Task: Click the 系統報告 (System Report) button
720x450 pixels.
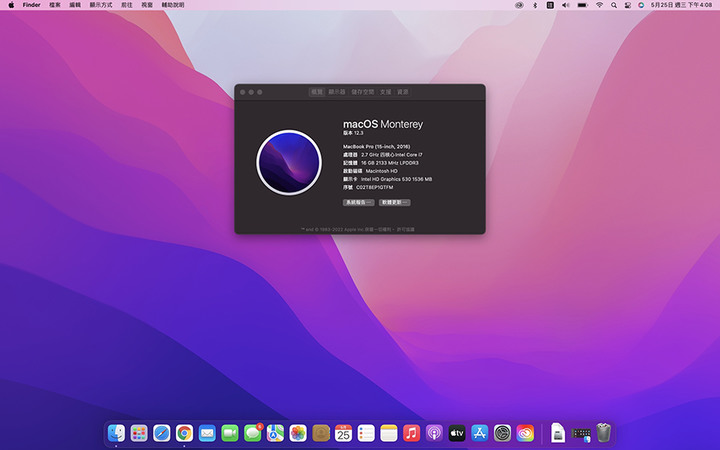Action: (358, 202)
